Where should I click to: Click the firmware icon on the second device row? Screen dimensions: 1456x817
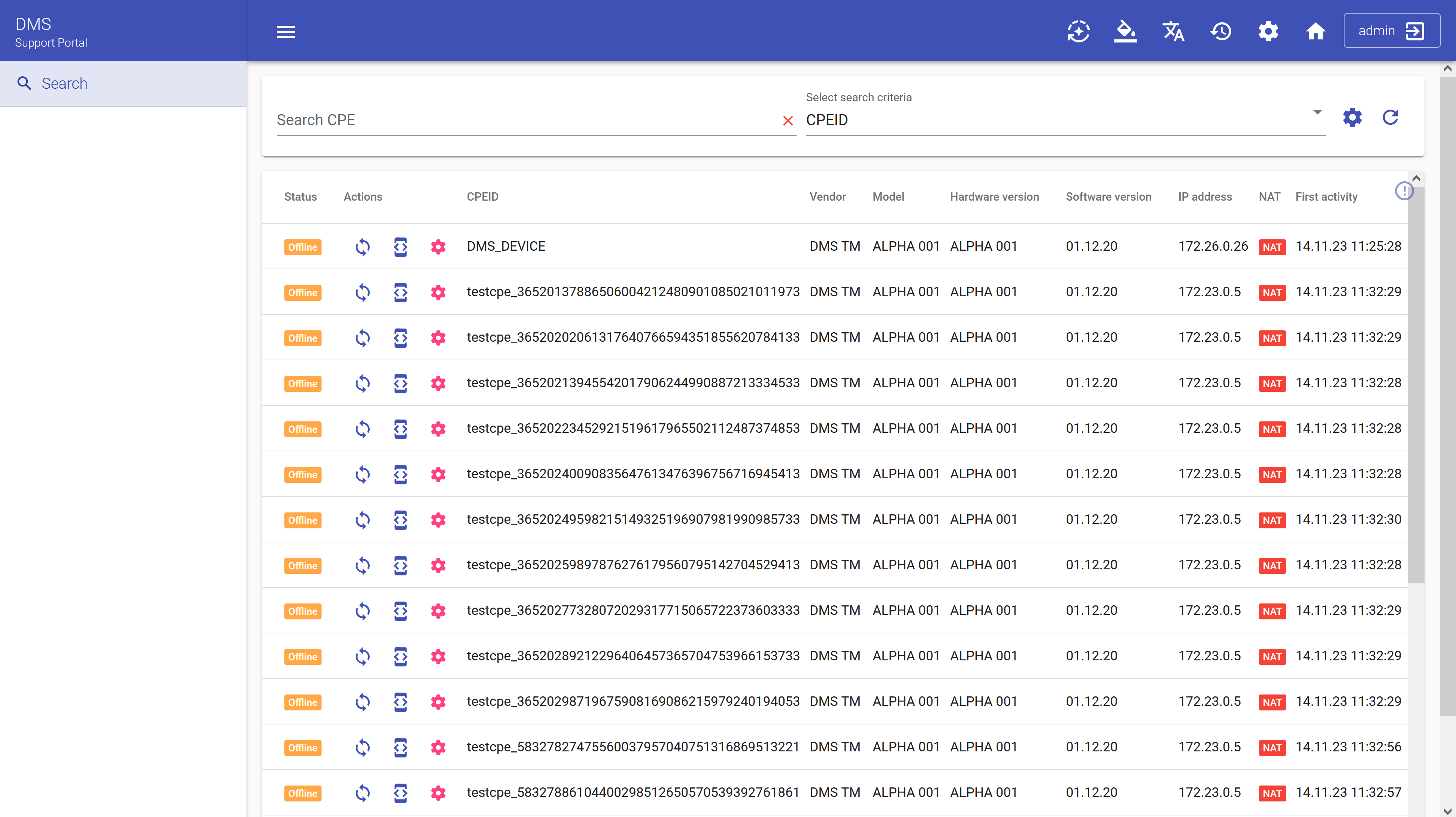(400, 292)
